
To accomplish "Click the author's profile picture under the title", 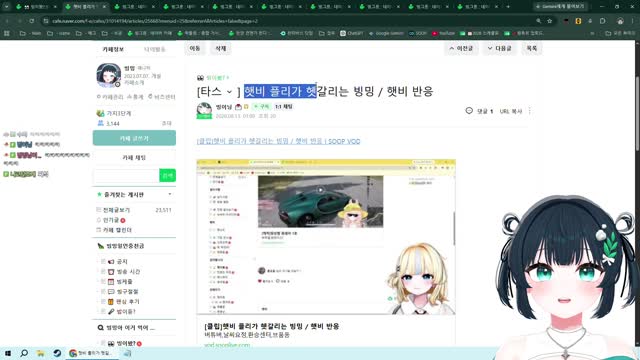I will (204, 111).
